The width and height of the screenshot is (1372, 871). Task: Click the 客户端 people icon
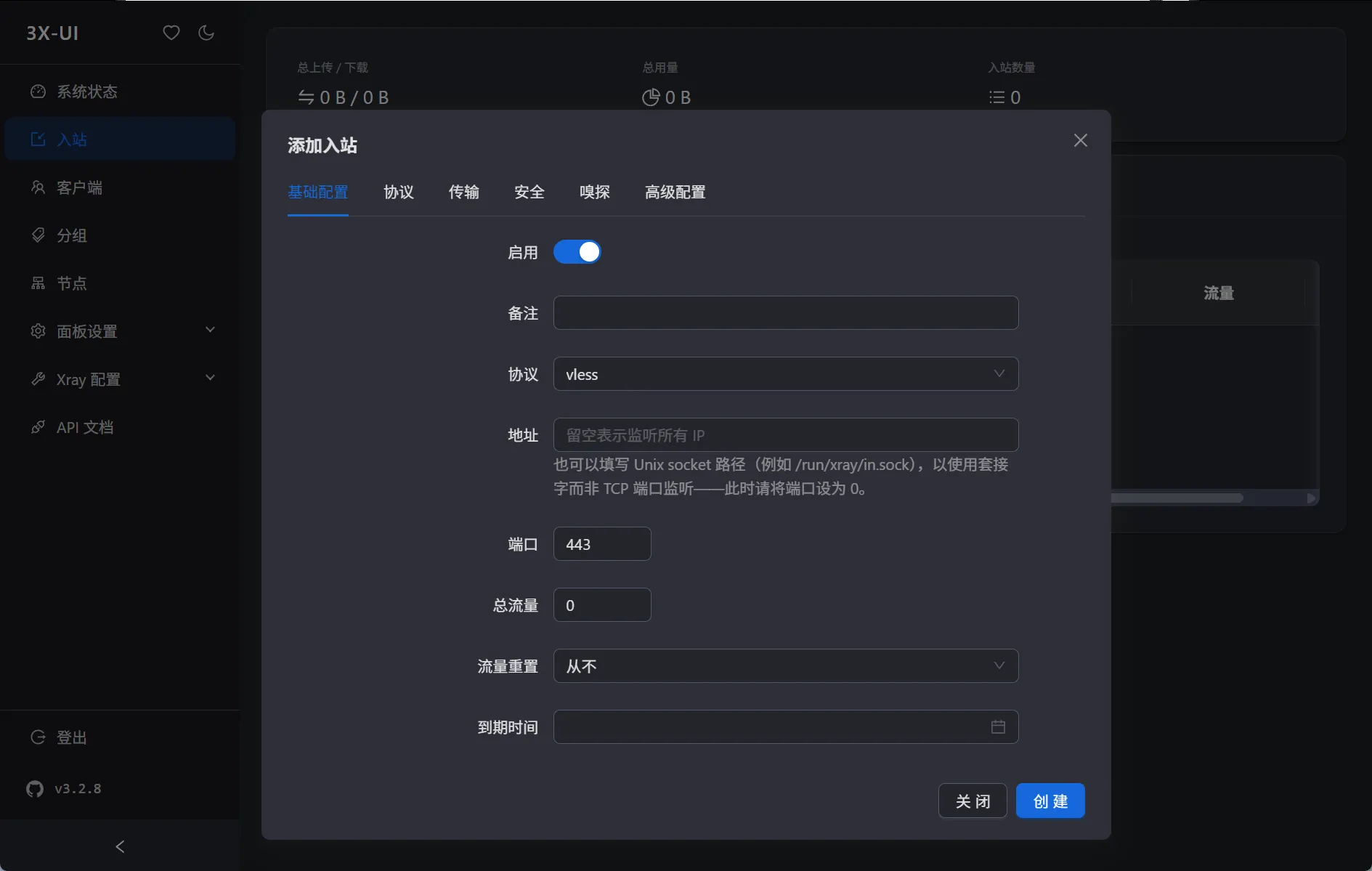pyautogui.click(x=38, y=187)
